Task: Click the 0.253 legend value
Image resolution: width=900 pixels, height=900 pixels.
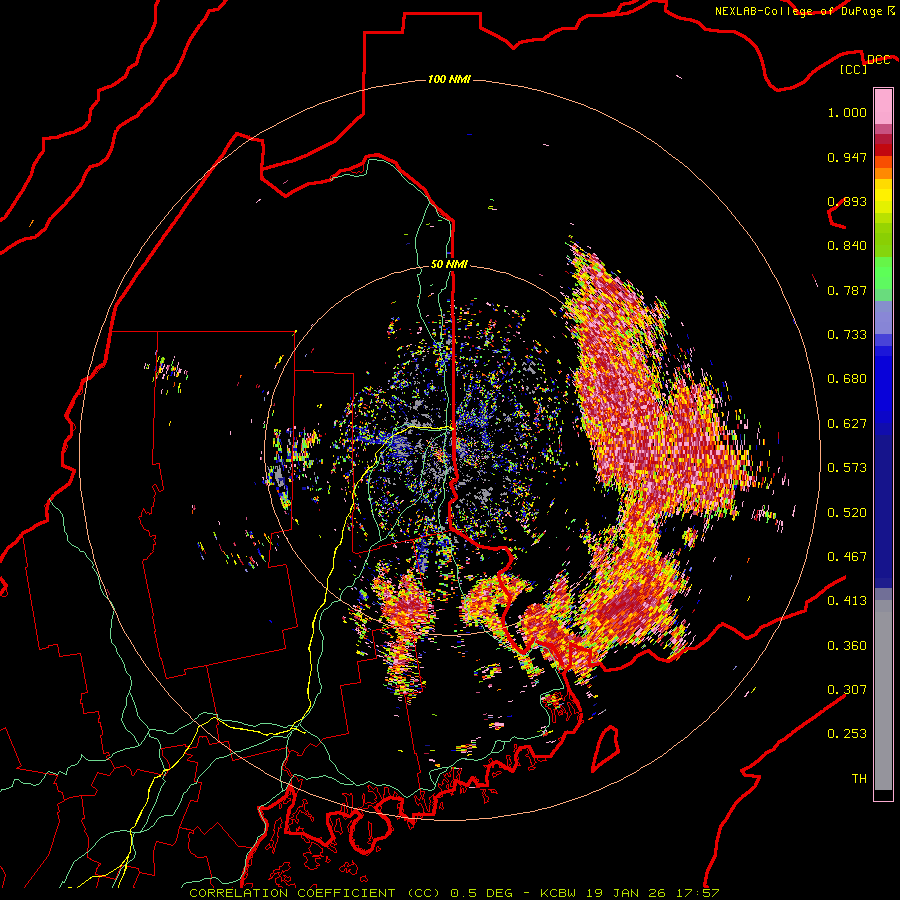Action: click(847, 734)
